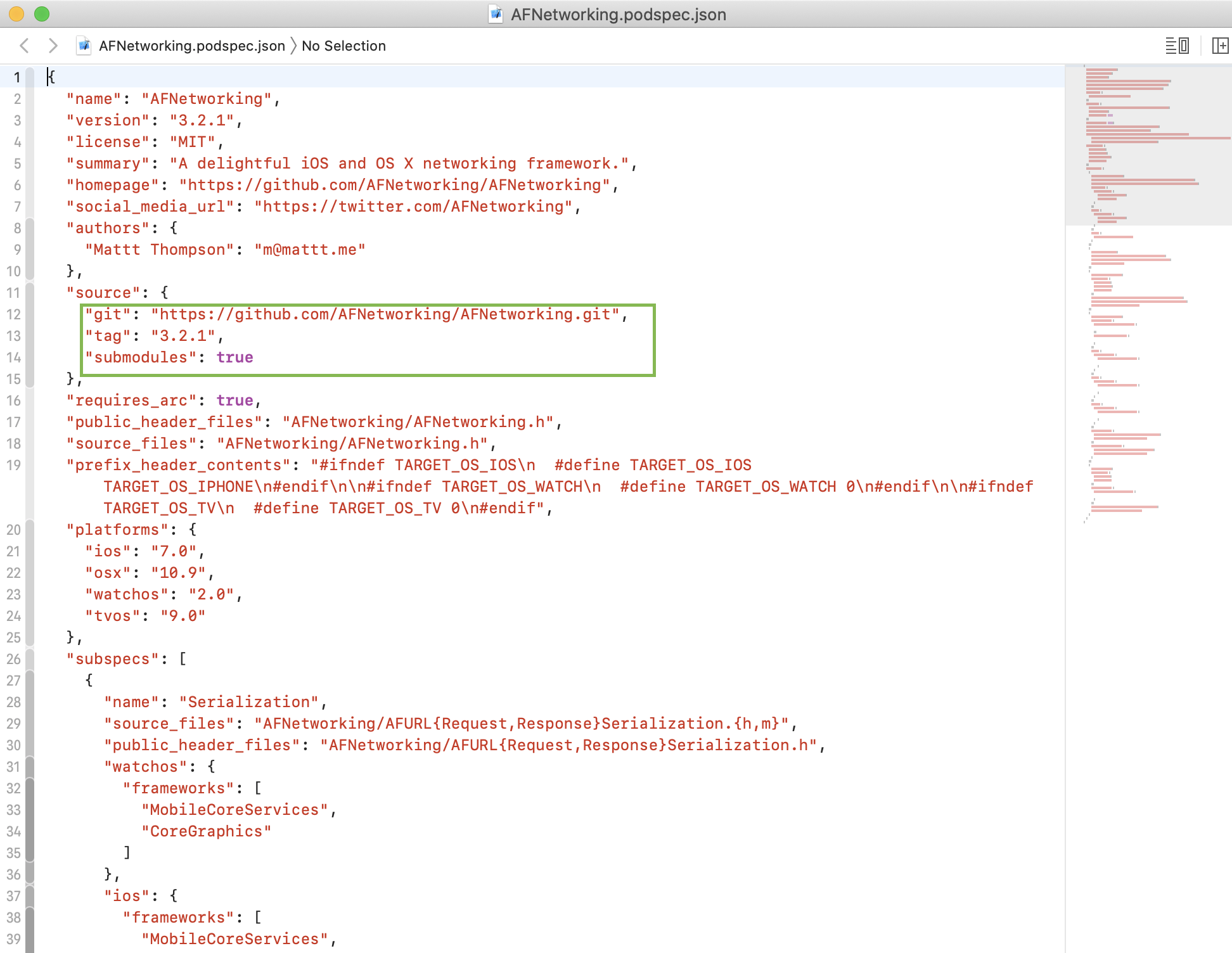Click the title bar document proxy icon

496,14
